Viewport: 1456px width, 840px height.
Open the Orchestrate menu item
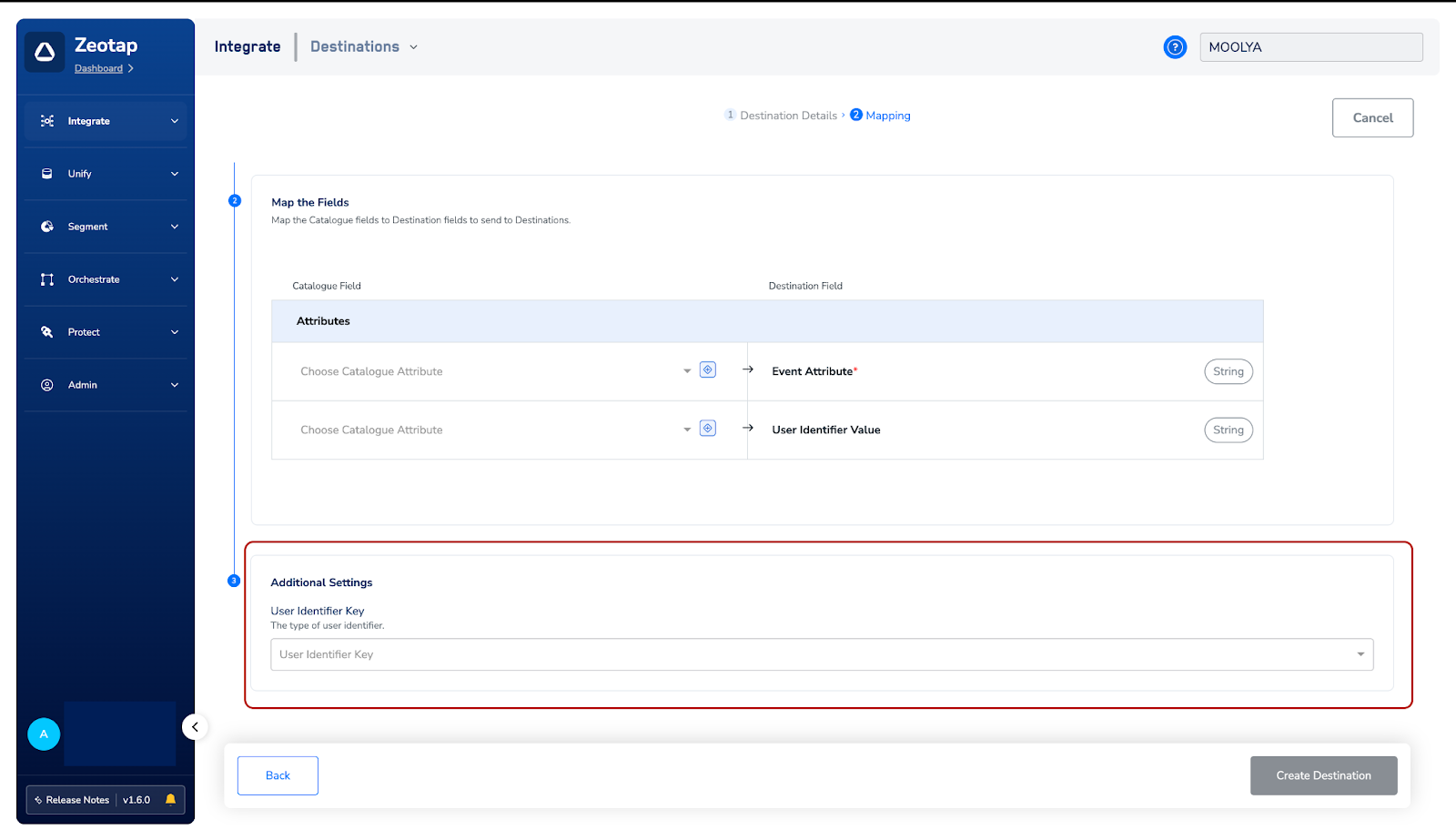click(106, 279)
